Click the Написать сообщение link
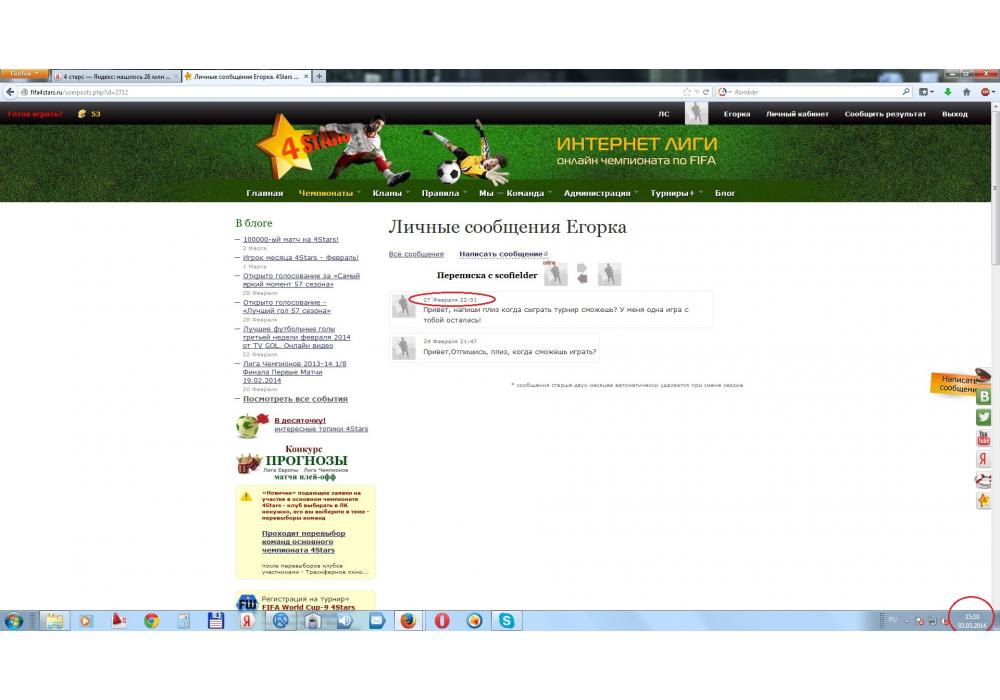 501,254
